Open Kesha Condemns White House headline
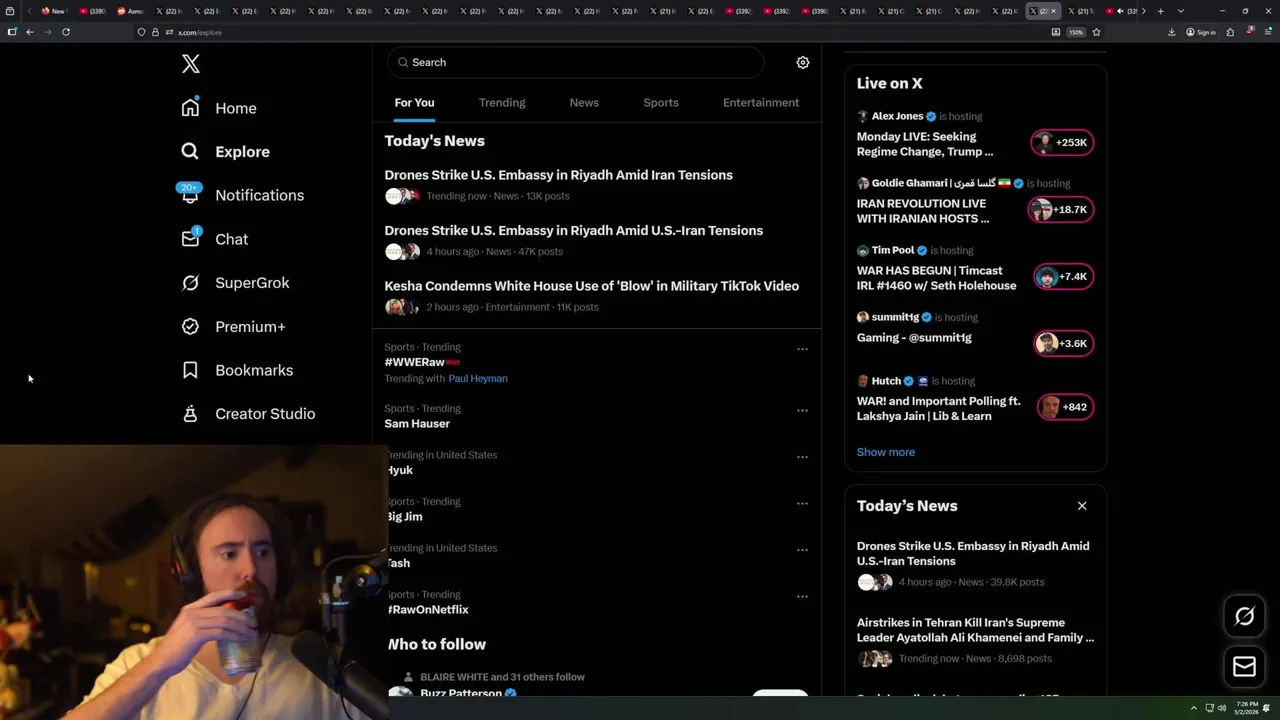Image resolution: width=1280 pixels, height=720 pixels. 592,286
